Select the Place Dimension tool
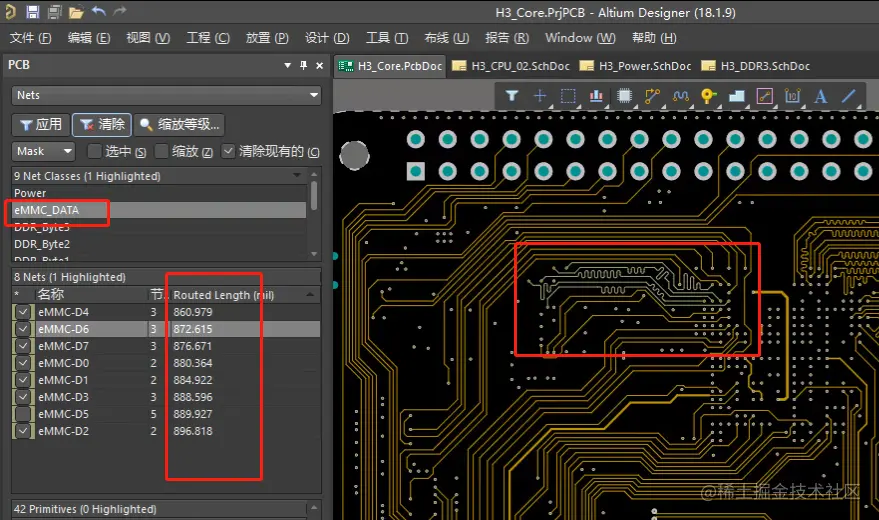 coord(793,96)
